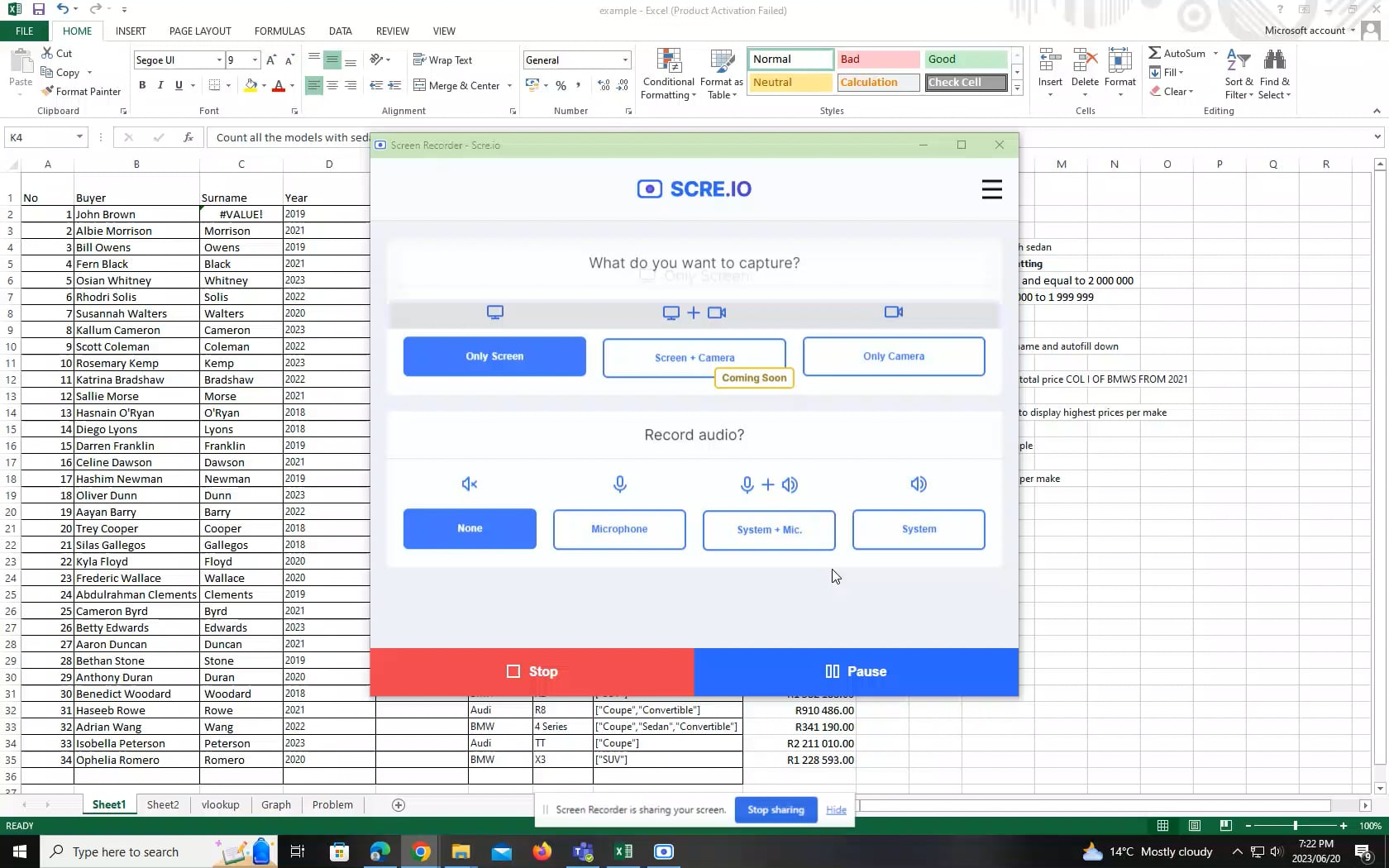Click the AutoSum button
The width and height of the screenshot is (1389, 868).
(x=1181, y=52)
